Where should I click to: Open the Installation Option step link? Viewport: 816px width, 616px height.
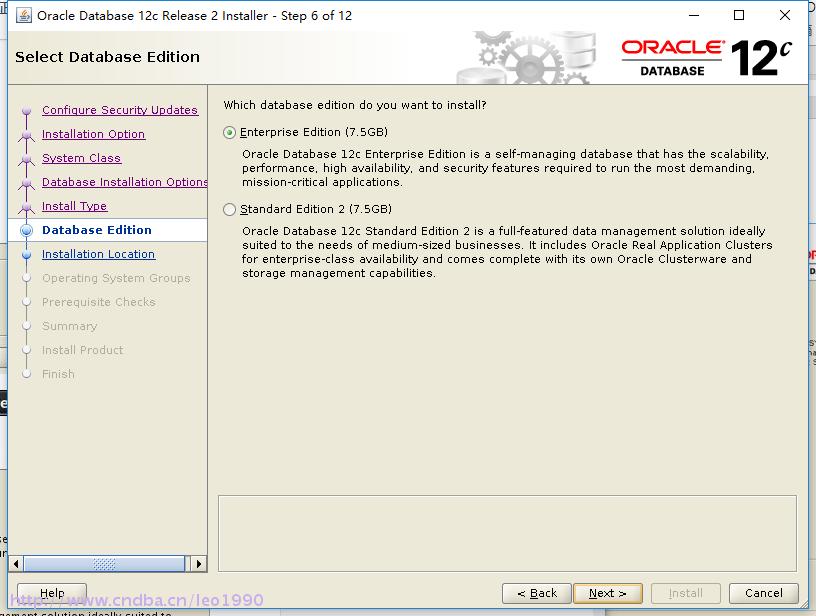(x=93, y=134)
